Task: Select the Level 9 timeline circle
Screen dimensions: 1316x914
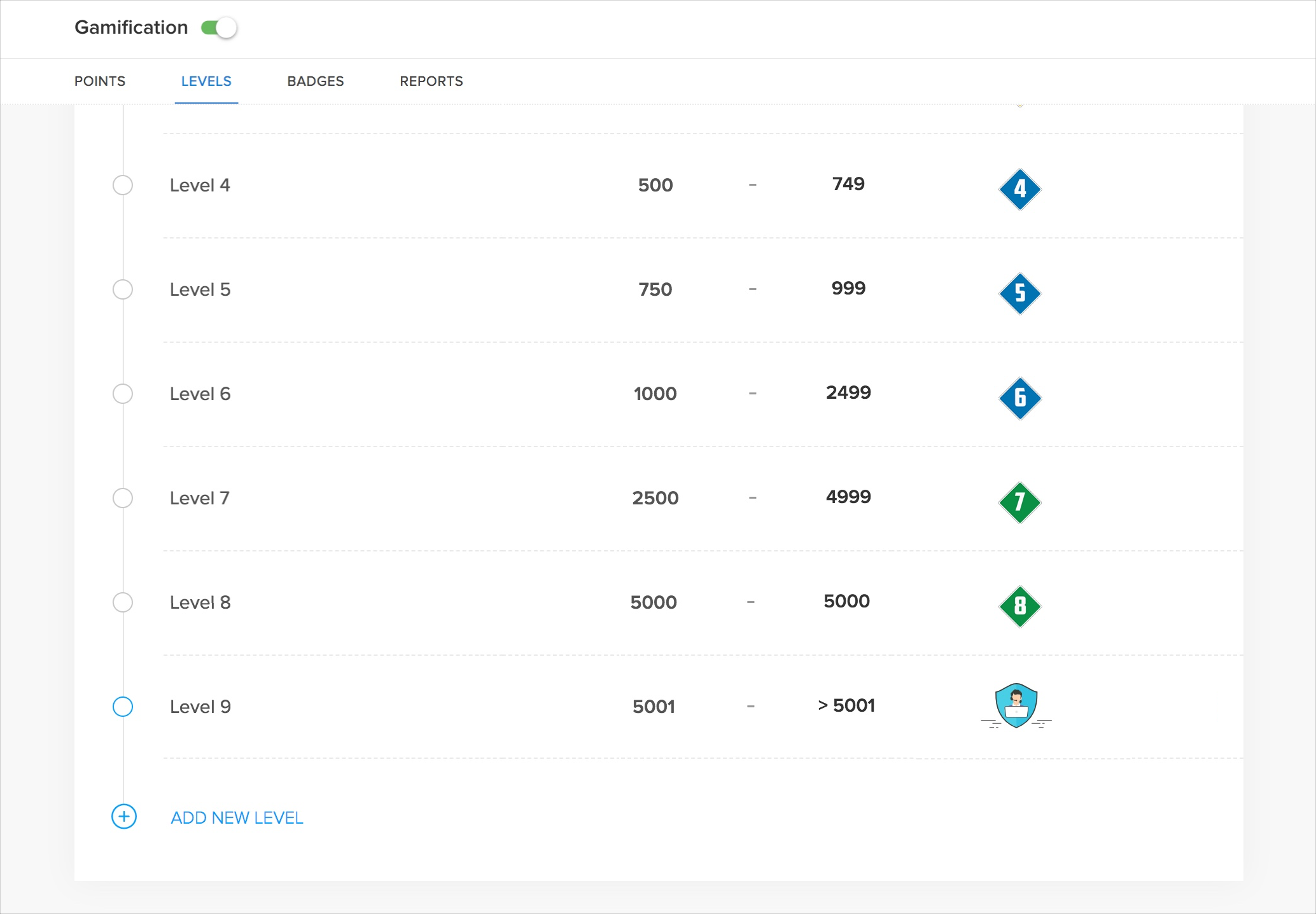Action: click(x=123, y=707)
